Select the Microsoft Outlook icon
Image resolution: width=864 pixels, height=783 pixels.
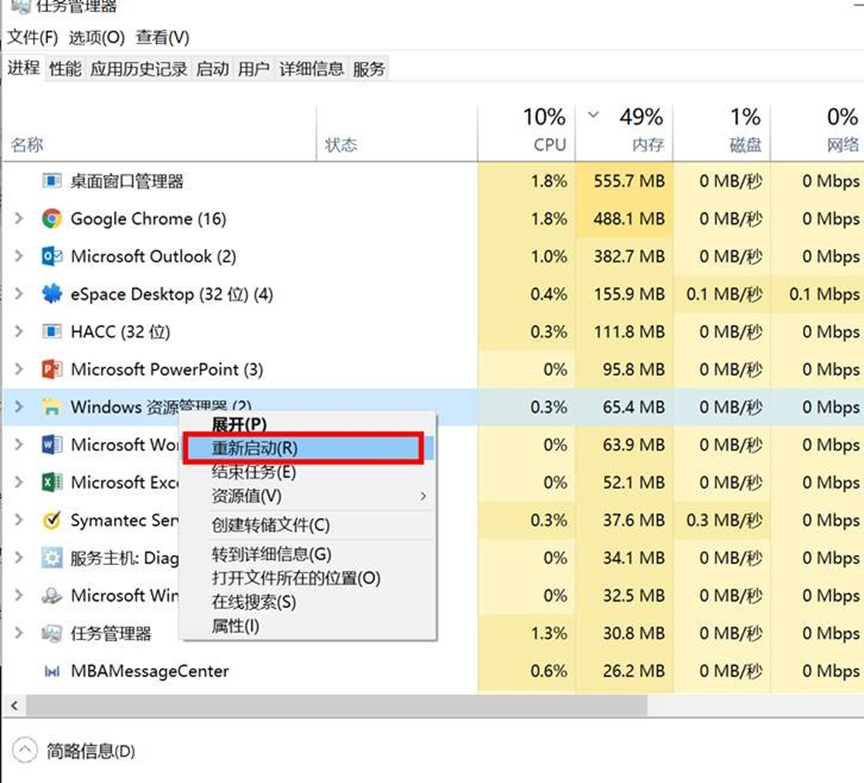[52, 257]
